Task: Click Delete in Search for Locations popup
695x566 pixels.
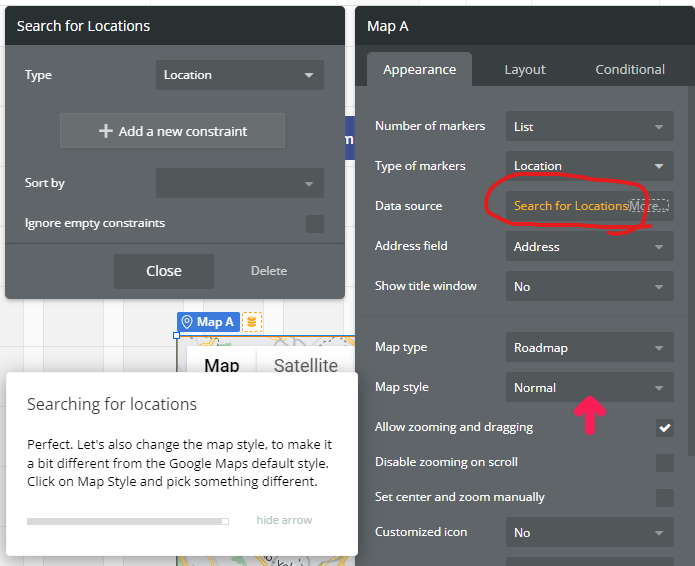Action: pyautogui.click(x=269, y=271)
